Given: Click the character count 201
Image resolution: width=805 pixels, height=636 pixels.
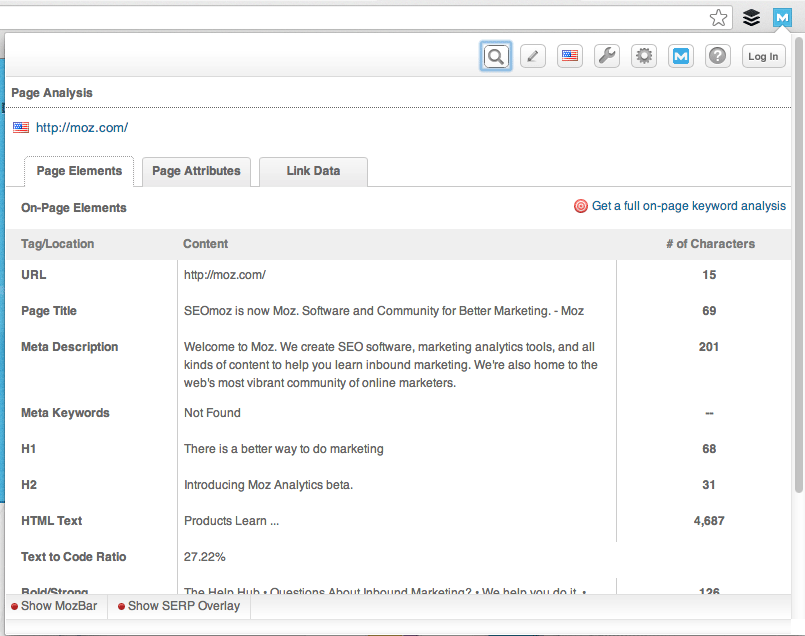Looking at the screenshot, I should pyautogui.click(x=708, y=346).
